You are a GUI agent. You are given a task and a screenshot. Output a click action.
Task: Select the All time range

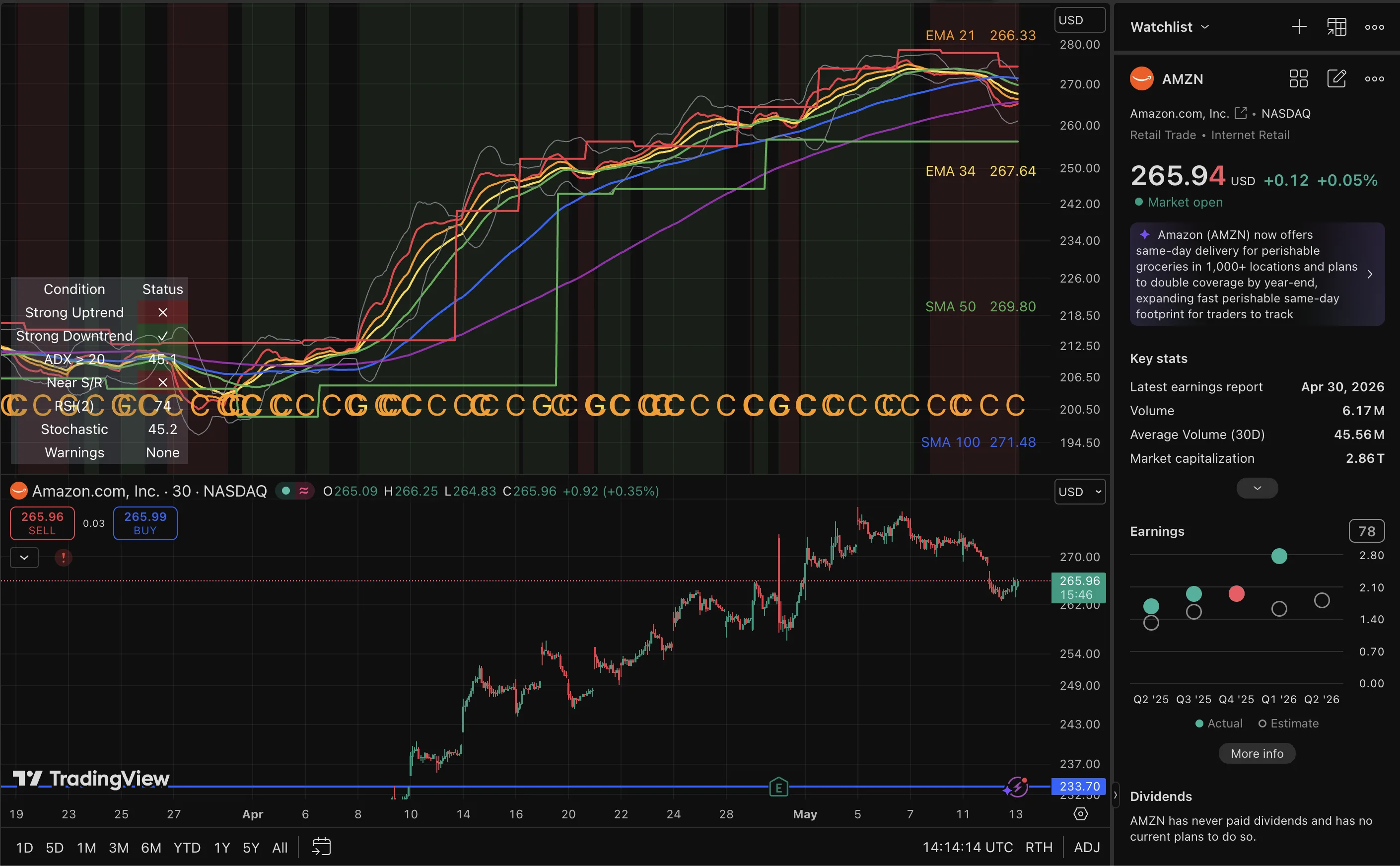click(280, 847)
